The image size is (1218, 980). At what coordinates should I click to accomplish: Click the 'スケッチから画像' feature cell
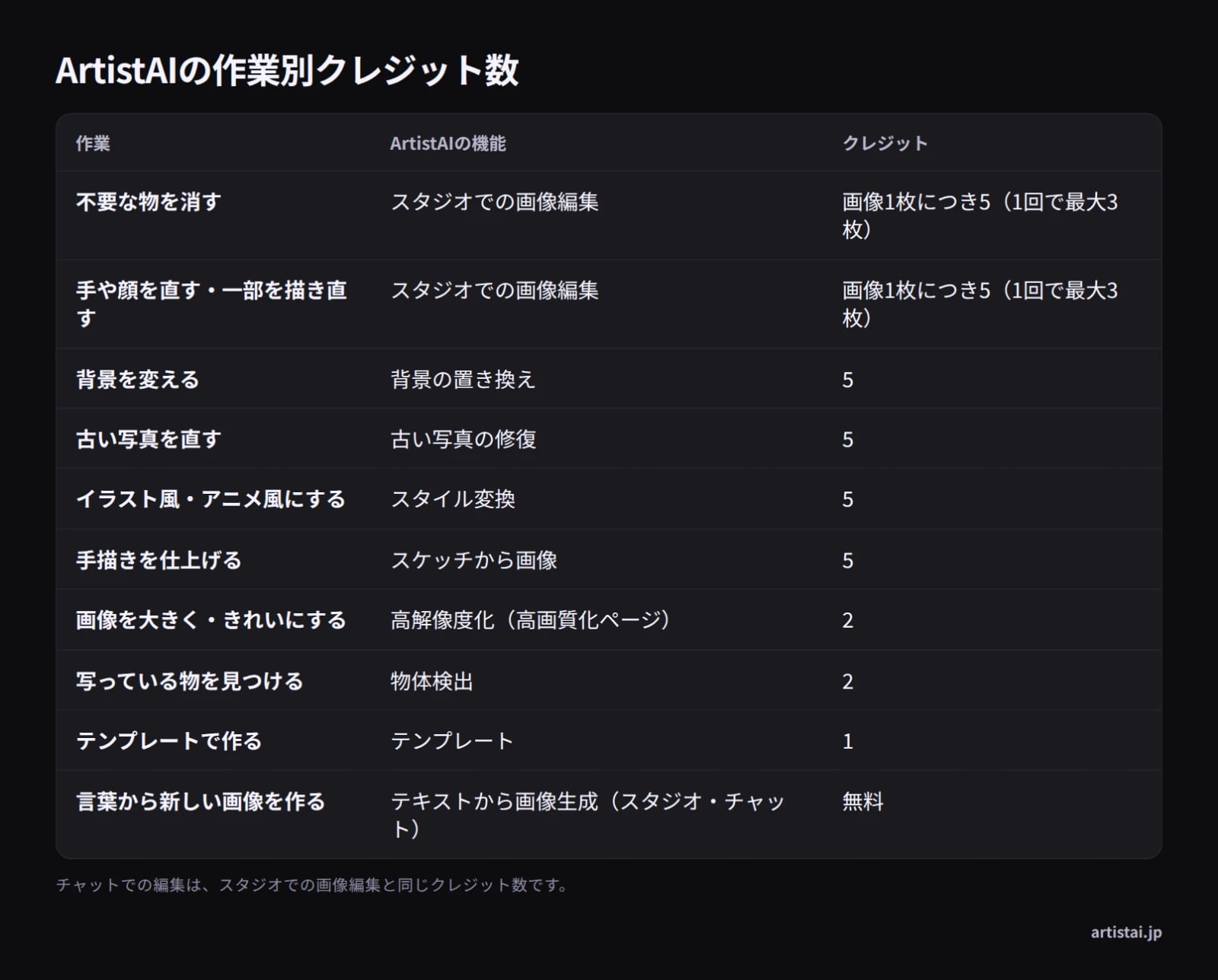pyautogui.click(x=474, y=560)
